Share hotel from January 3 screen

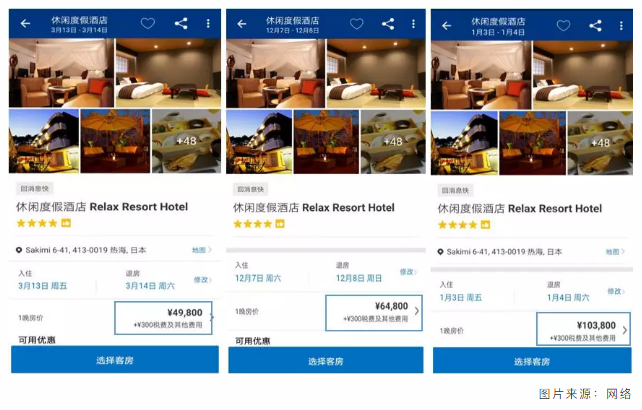click(595, 26)
